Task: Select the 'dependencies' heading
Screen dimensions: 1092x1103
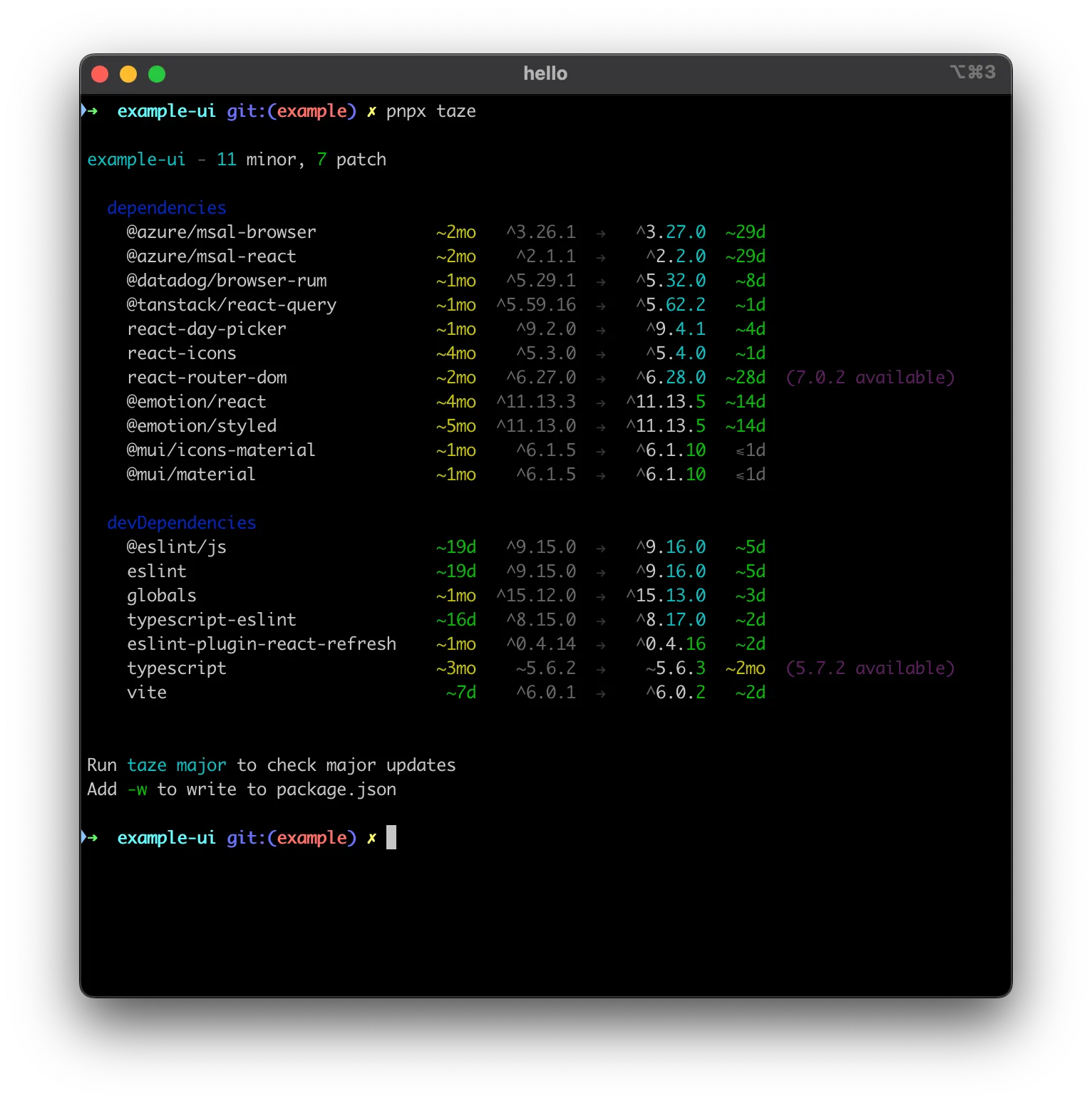Action: [167, 208]
